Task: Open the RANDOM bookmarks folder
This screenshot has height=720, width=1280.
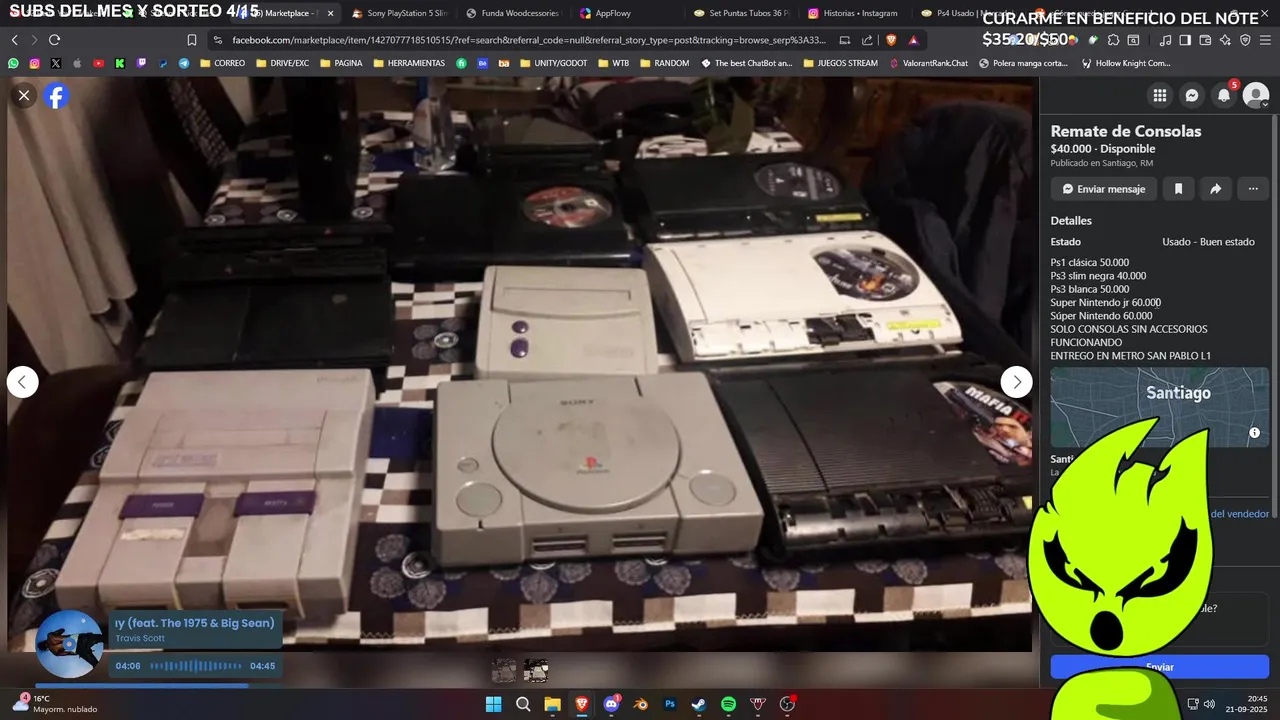Action: point(664,63)
